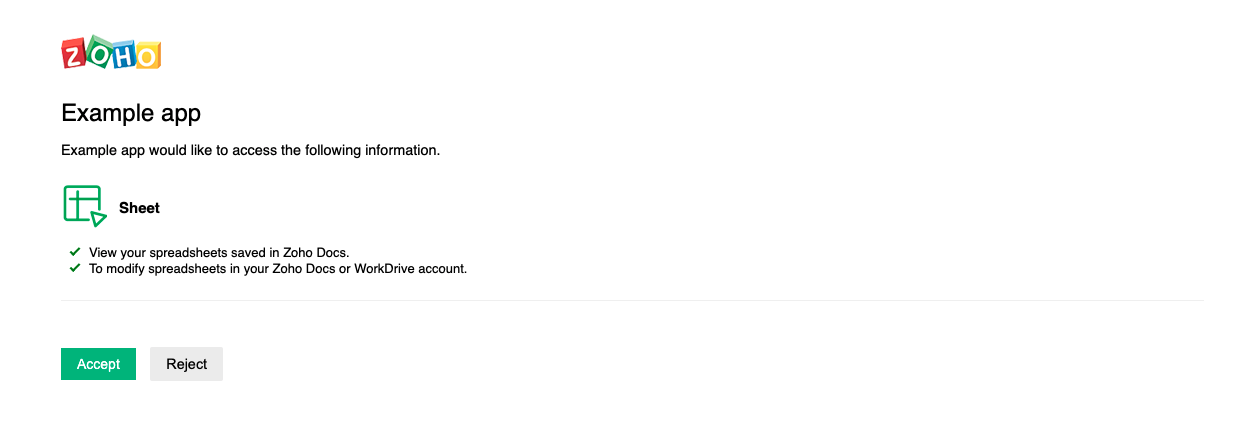Click the sentence about accessing the following information

[x=250, y=151]
